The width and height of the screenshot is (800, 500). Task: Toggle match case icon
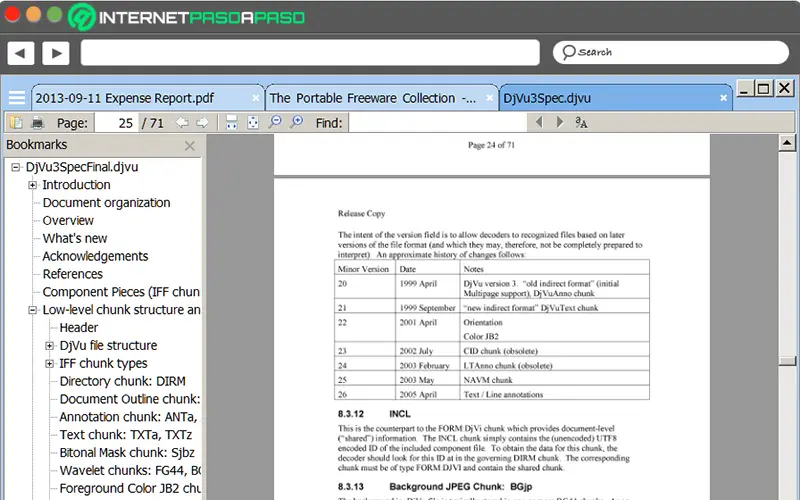[581, 122]
